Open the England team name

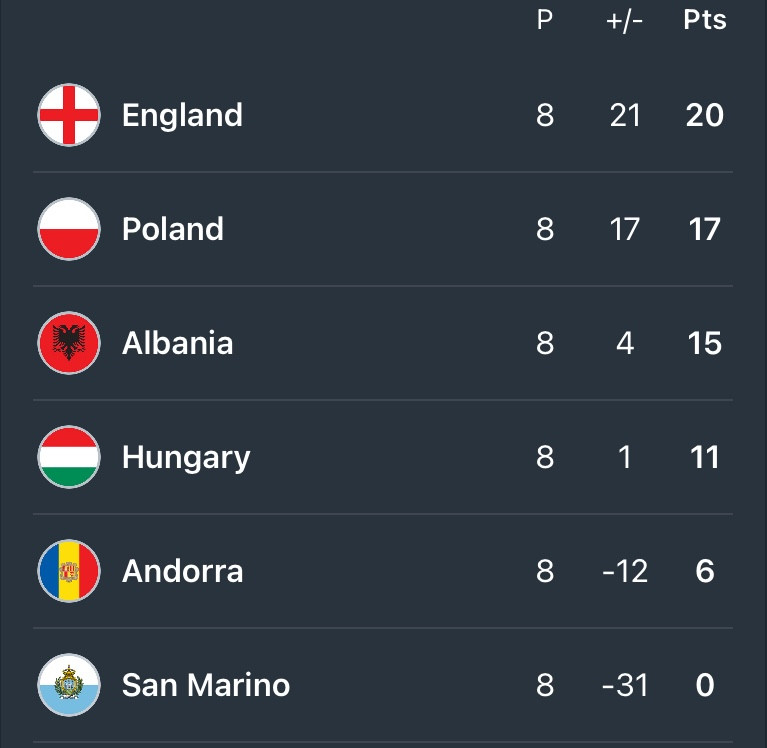(182, 116)
